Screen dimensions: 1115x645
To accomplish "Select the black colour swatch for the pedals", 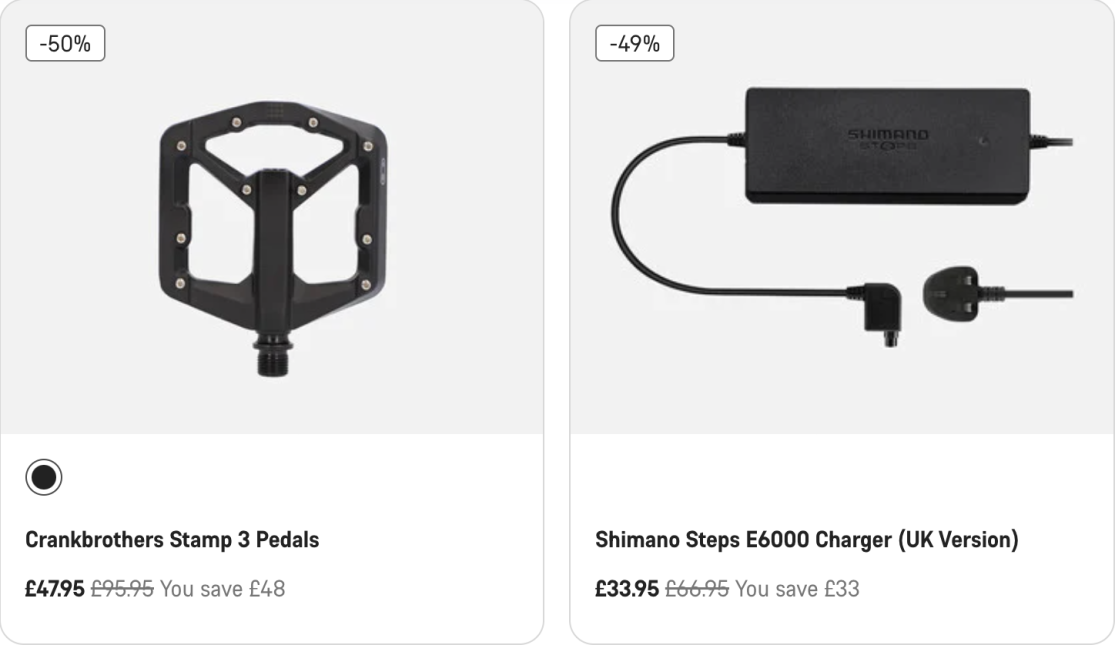I will (x=44, y=477).
